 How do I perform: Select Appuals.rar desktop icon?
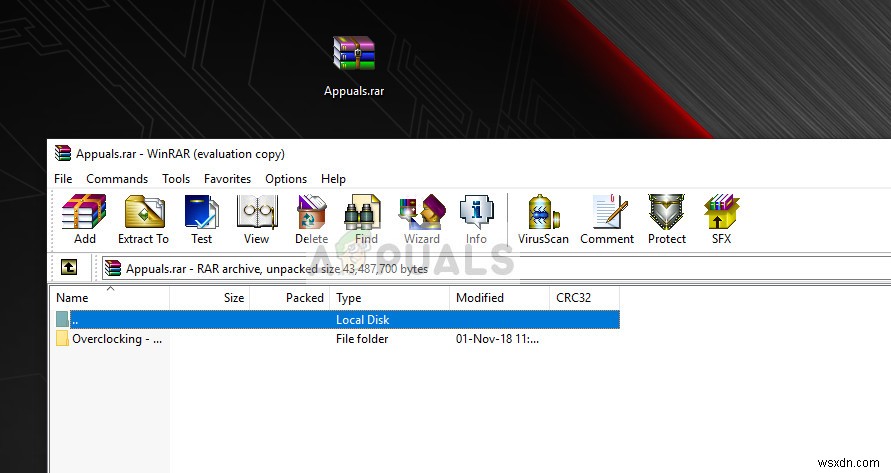[353, 67]
